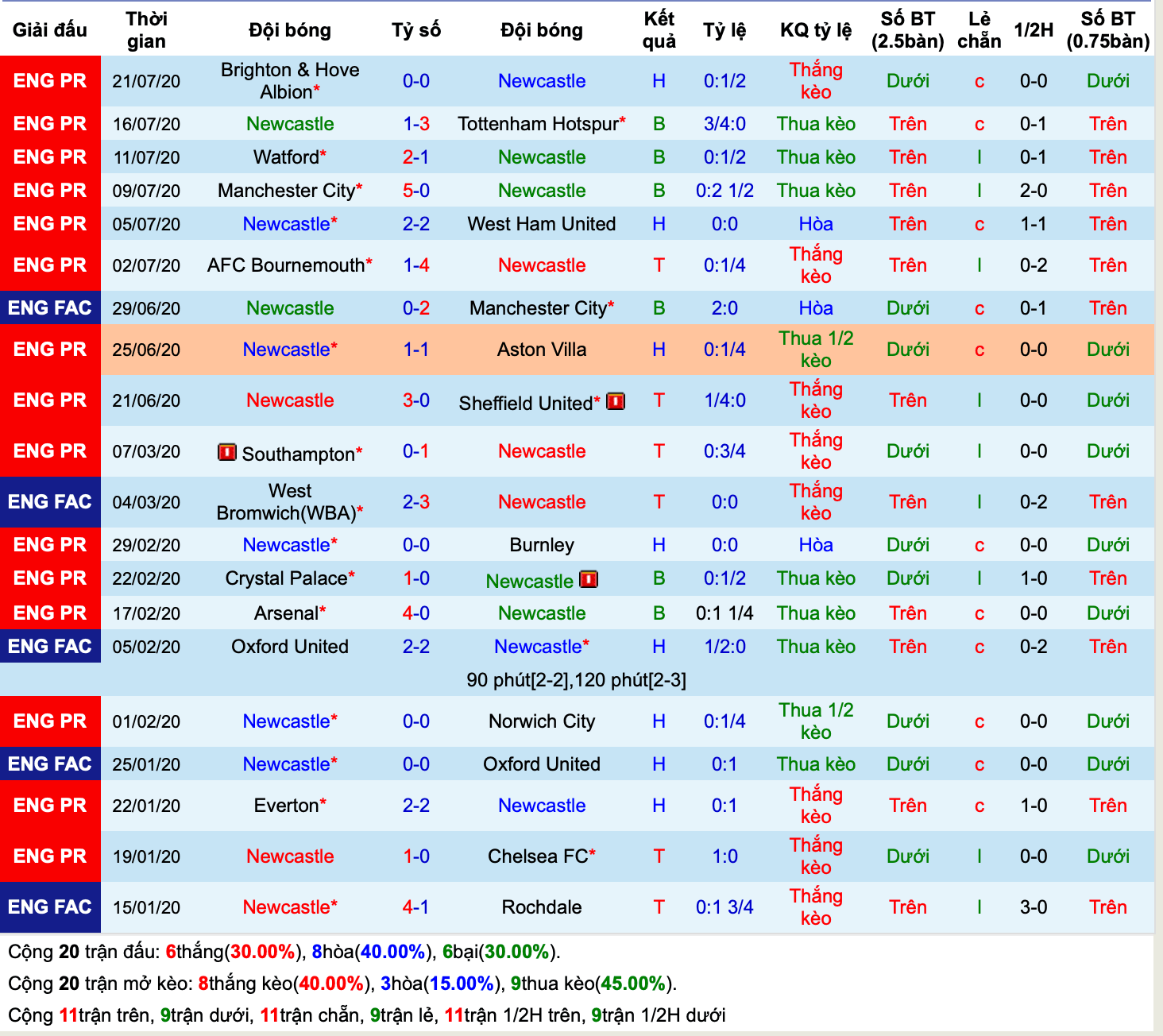Click odds 0:2 1/2 in Manchester City row
Image resolution: width=1163 pixels, height=1036 pixels.
(724, 191)
